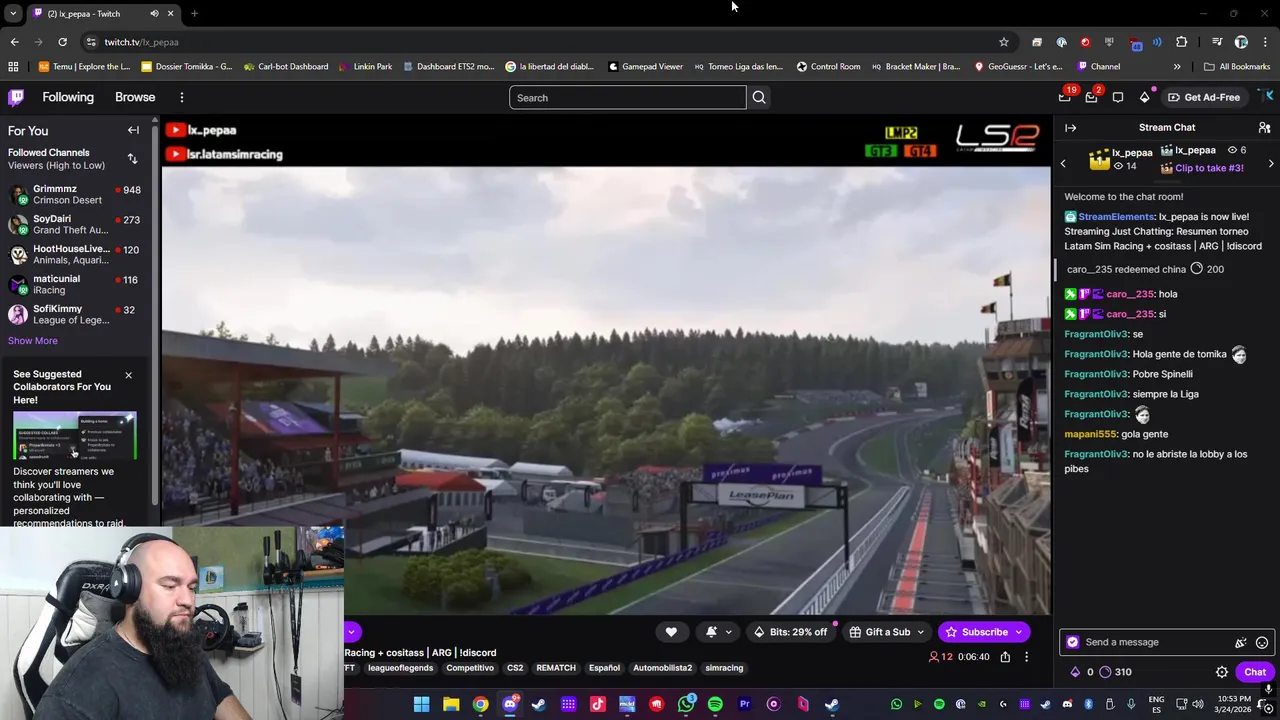Screen dimensions: 1280x720
Task: Expand the Subscribe options chevron
Action: [x=1019, y=632]
